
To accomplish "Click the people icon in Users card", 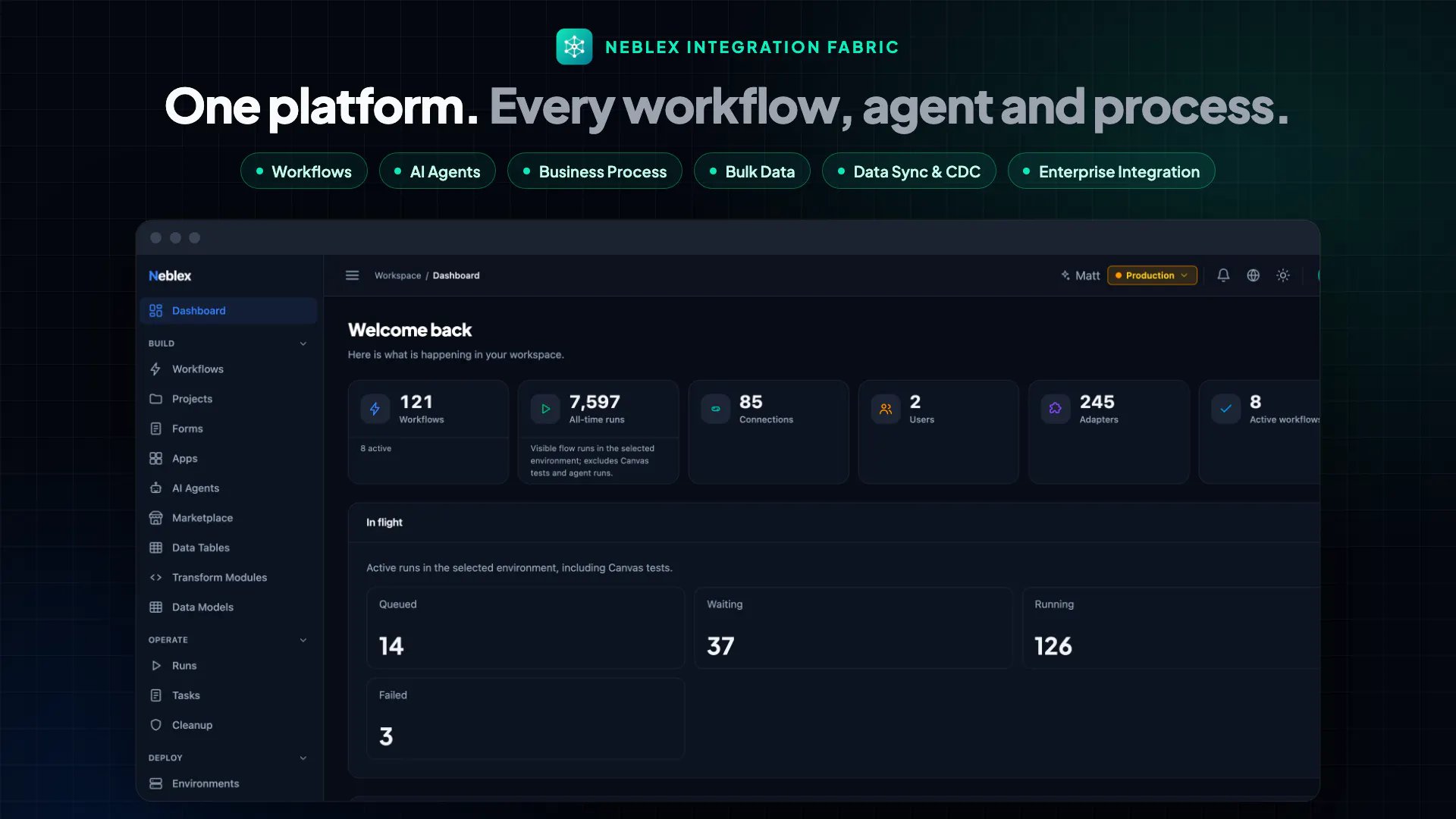I will point(886,409).
